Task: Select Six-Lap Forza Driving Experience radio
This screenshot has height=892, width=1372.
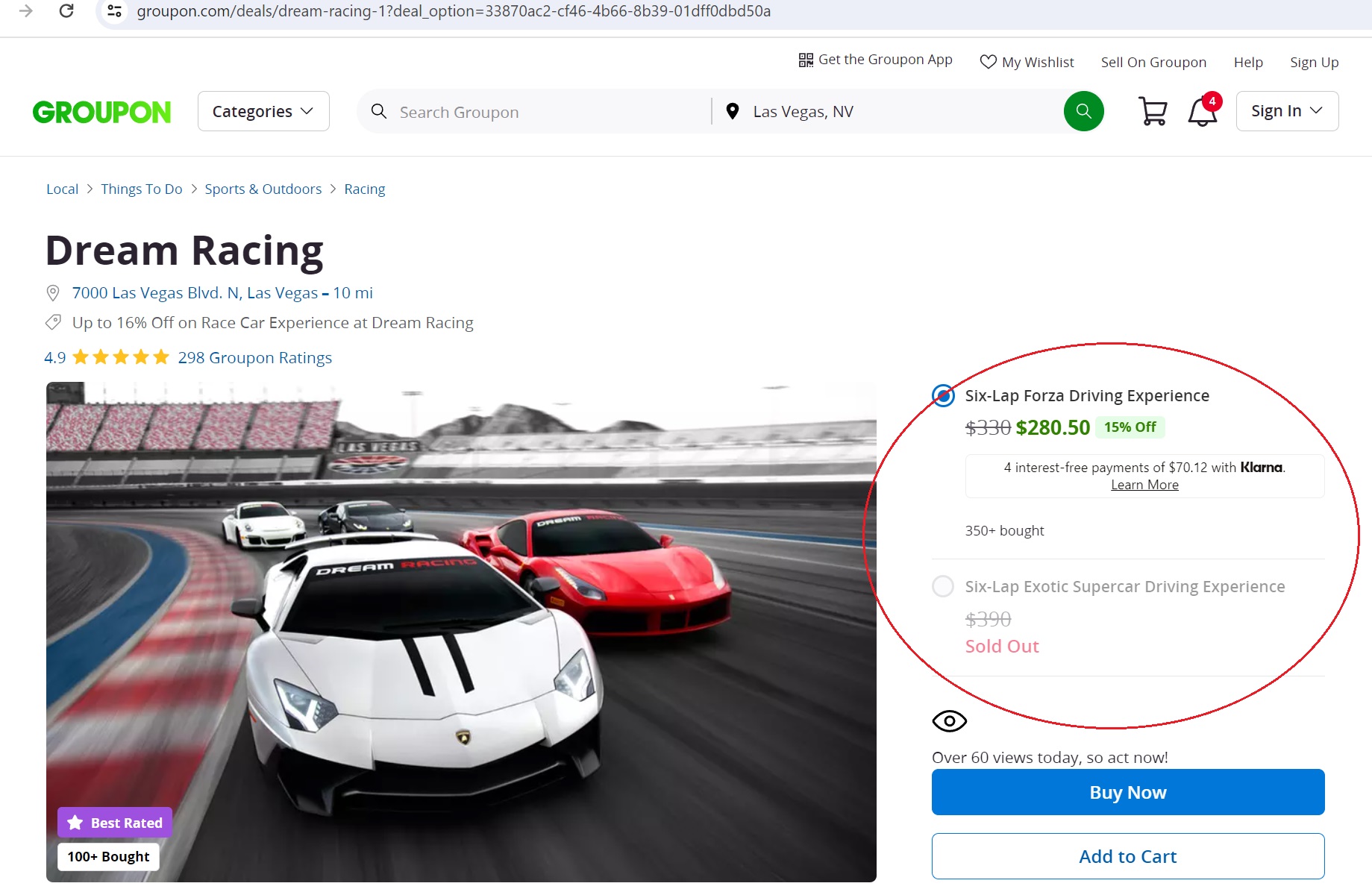Action: click(943, 396)
